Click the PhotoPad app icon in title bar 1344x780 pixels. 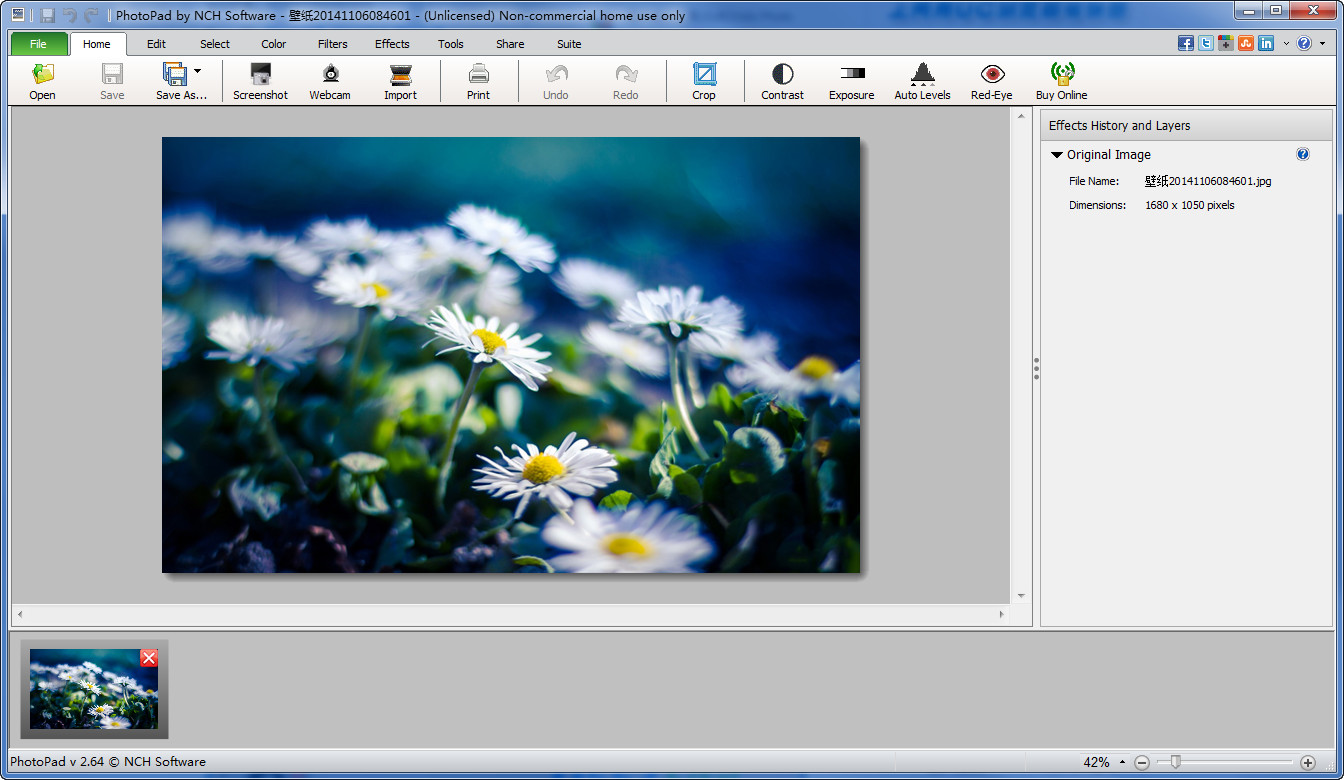click(17, 15)
